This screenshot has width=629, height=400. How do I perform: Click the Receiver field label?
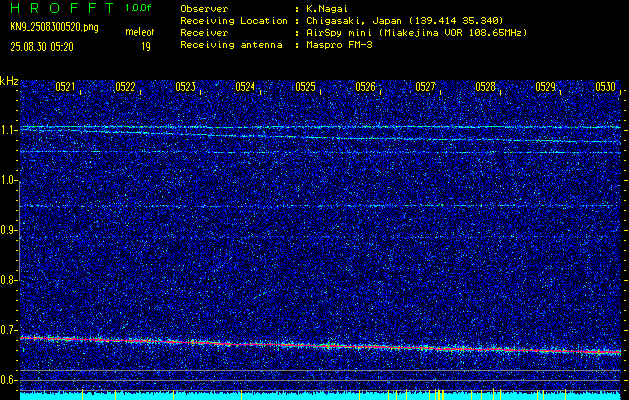204,33
